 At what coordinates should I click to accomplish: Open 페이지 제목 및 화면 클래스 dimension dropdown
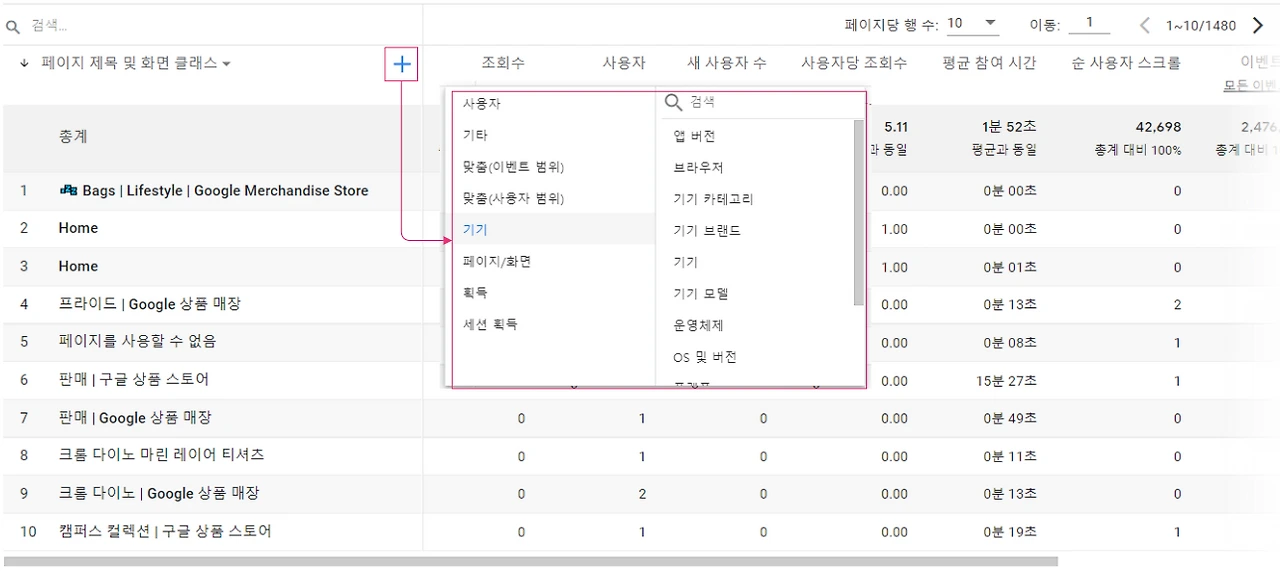click(136, 63)
